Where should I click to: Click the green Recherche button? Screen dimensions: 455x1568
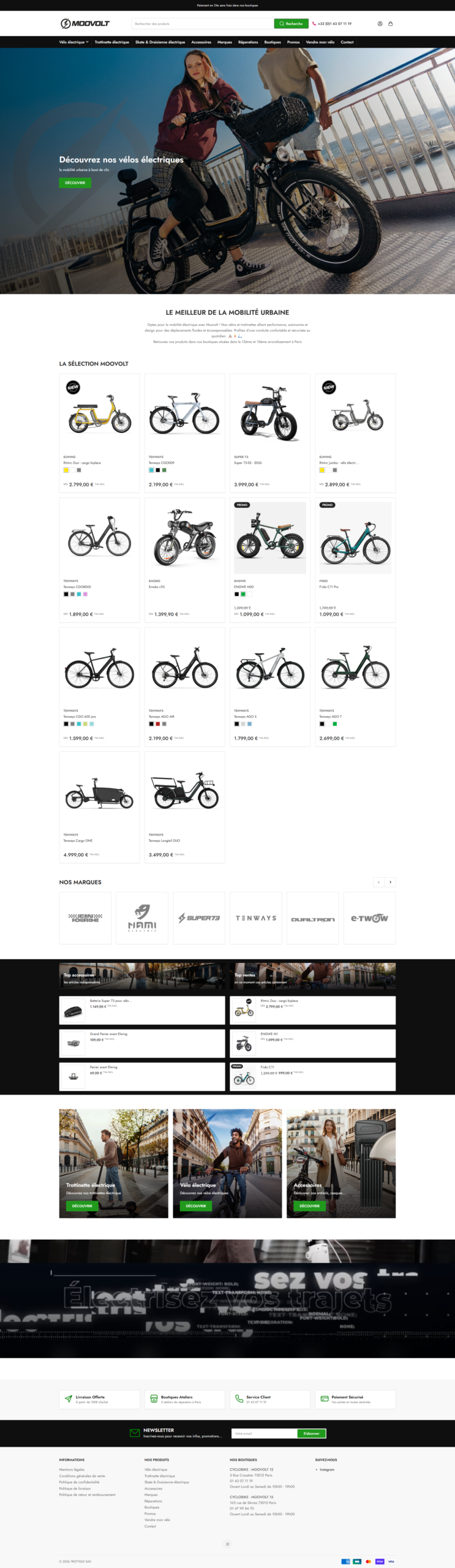point(291,24)
